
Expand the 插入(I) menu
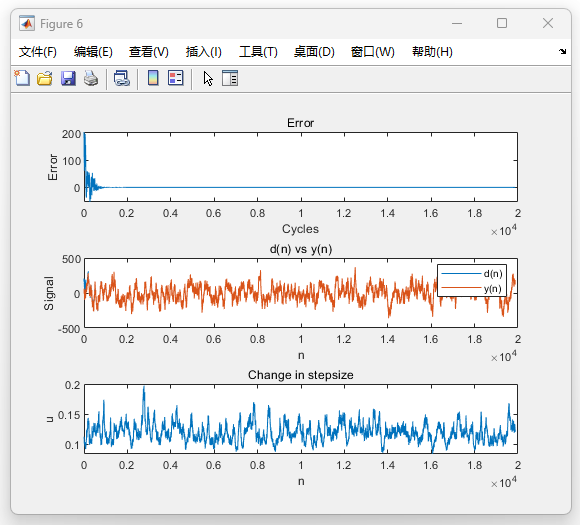tap(204, 52)
